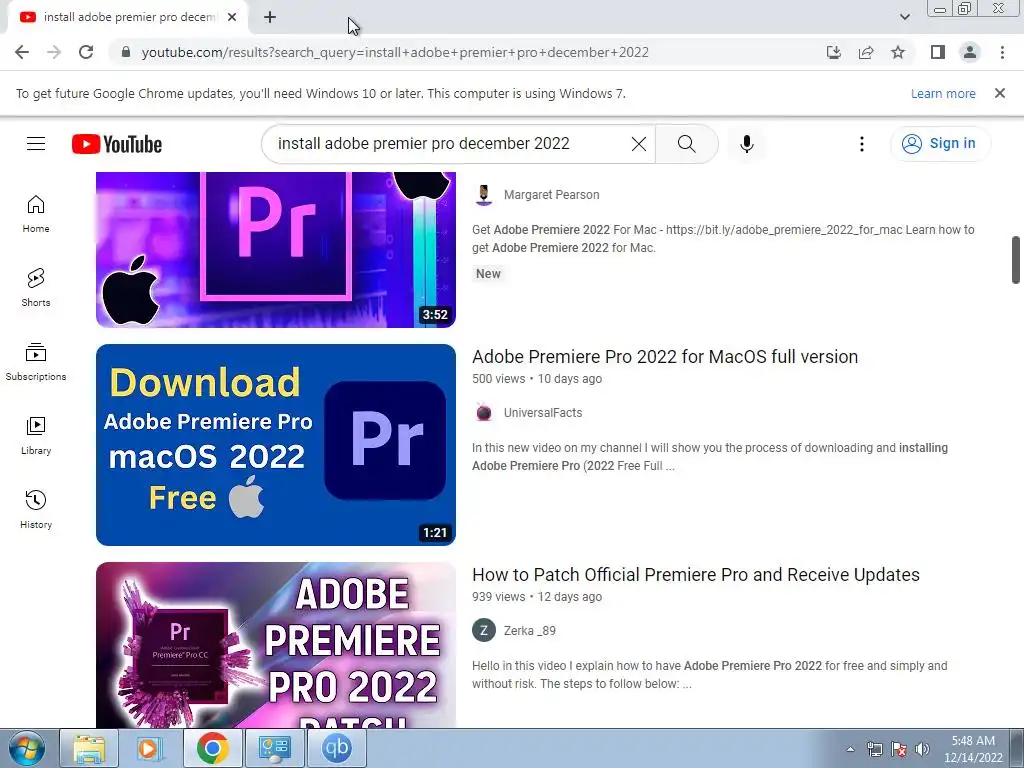The width and height of the screenshot is (1024, 768).
Task: Expand the tab search dropdown arrow
Action: pos(904,17)
